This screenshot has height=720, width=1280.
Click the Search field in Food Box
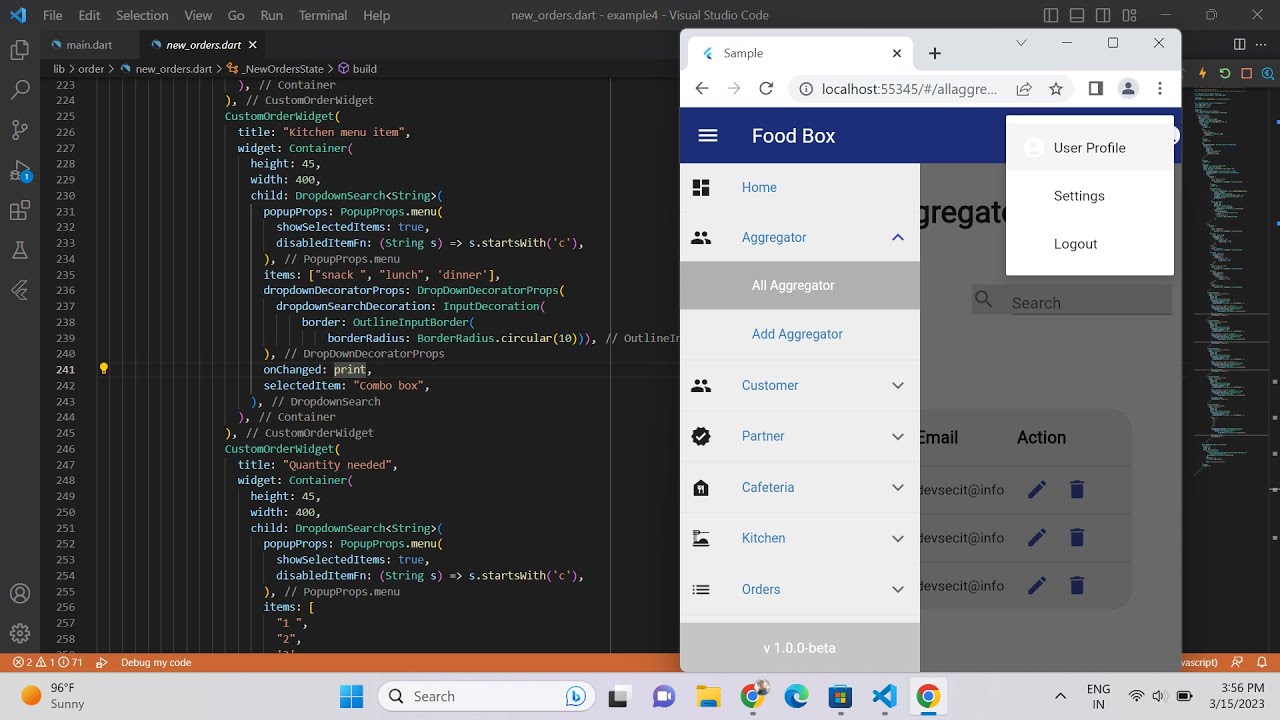pos(1090,302)
